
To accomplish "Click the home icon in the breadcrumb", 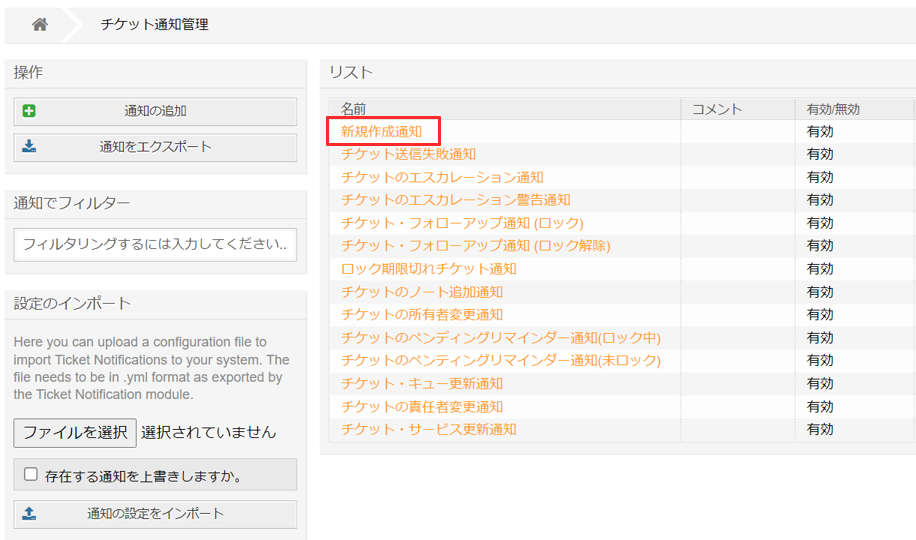I will [x=40, y=24].
